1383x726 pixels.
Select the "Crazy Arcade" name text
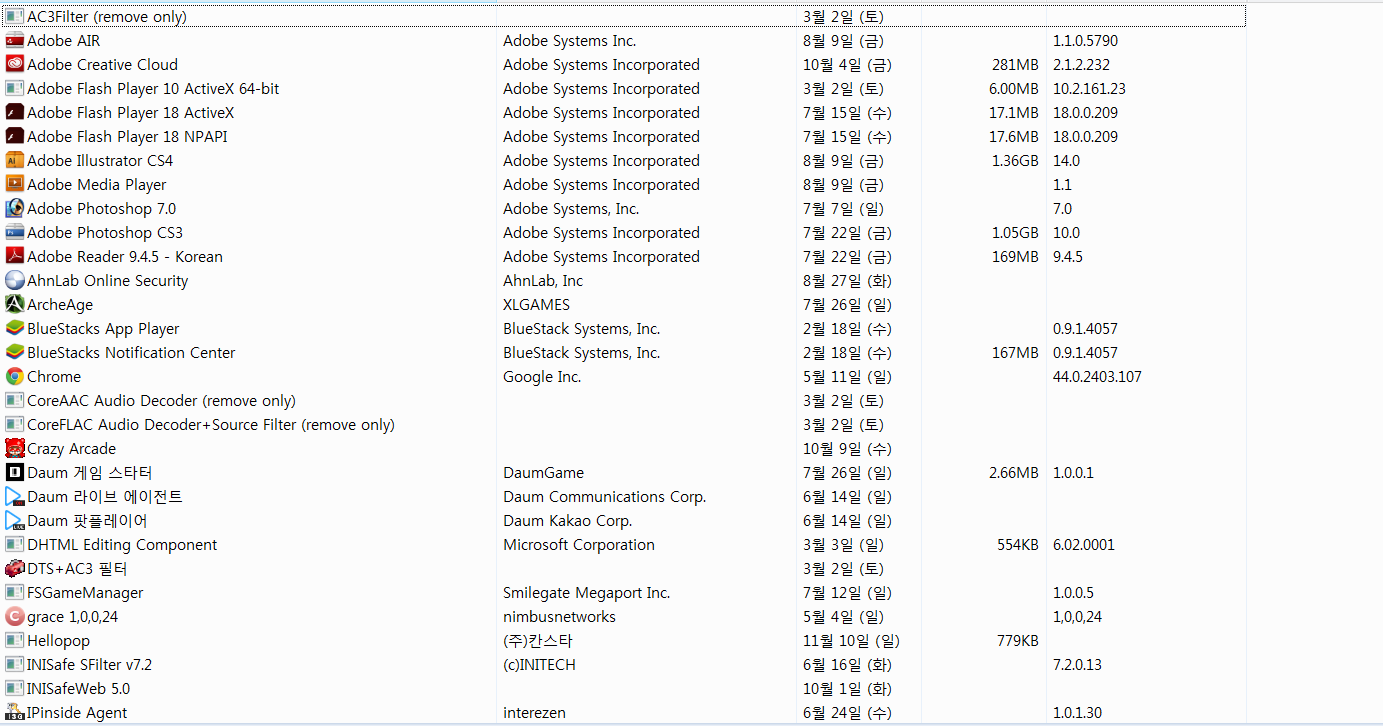coord(71,449)
